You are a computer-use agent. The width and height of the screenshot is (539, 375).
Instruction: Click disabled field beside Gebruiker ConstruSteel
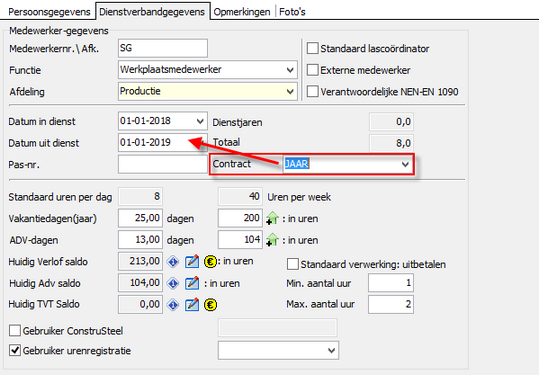[x=277, y=328]
